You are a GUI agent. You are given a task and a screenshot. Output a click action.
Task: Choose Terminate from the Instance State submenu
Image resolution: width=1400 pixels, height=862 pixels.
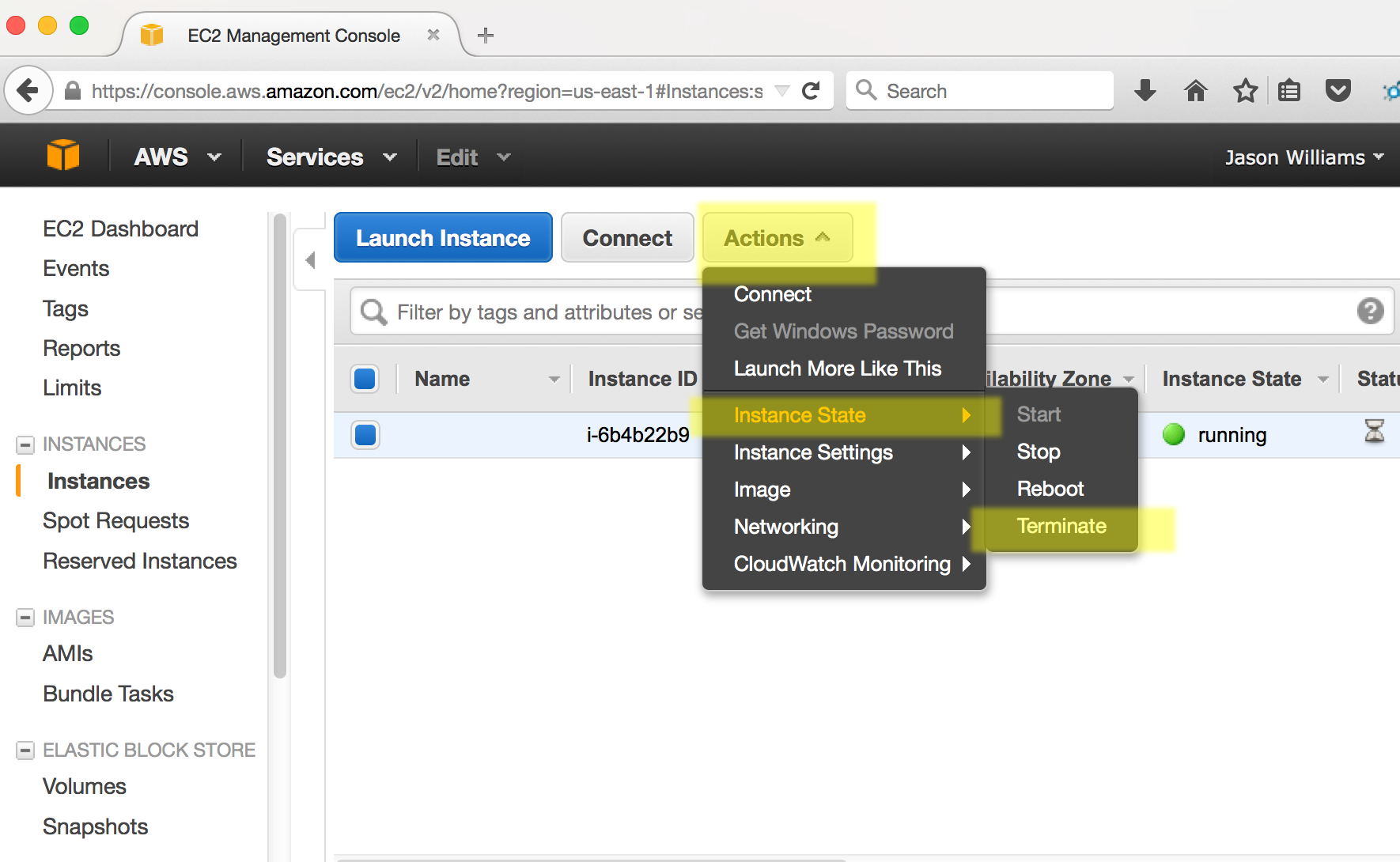(1061, 526)
